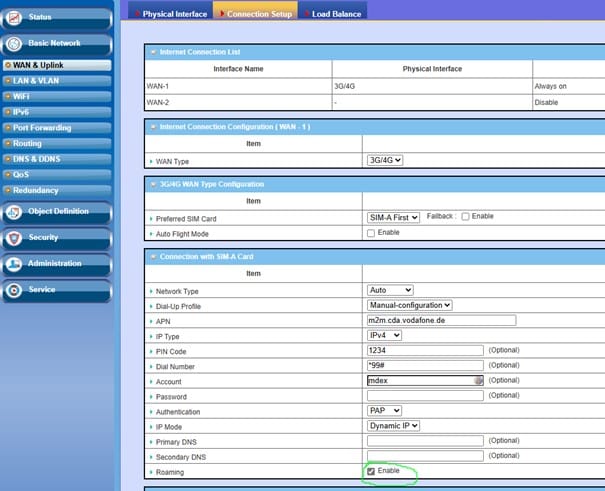Open the Preferred SIM Card dropdown

[x=393, y=218]
